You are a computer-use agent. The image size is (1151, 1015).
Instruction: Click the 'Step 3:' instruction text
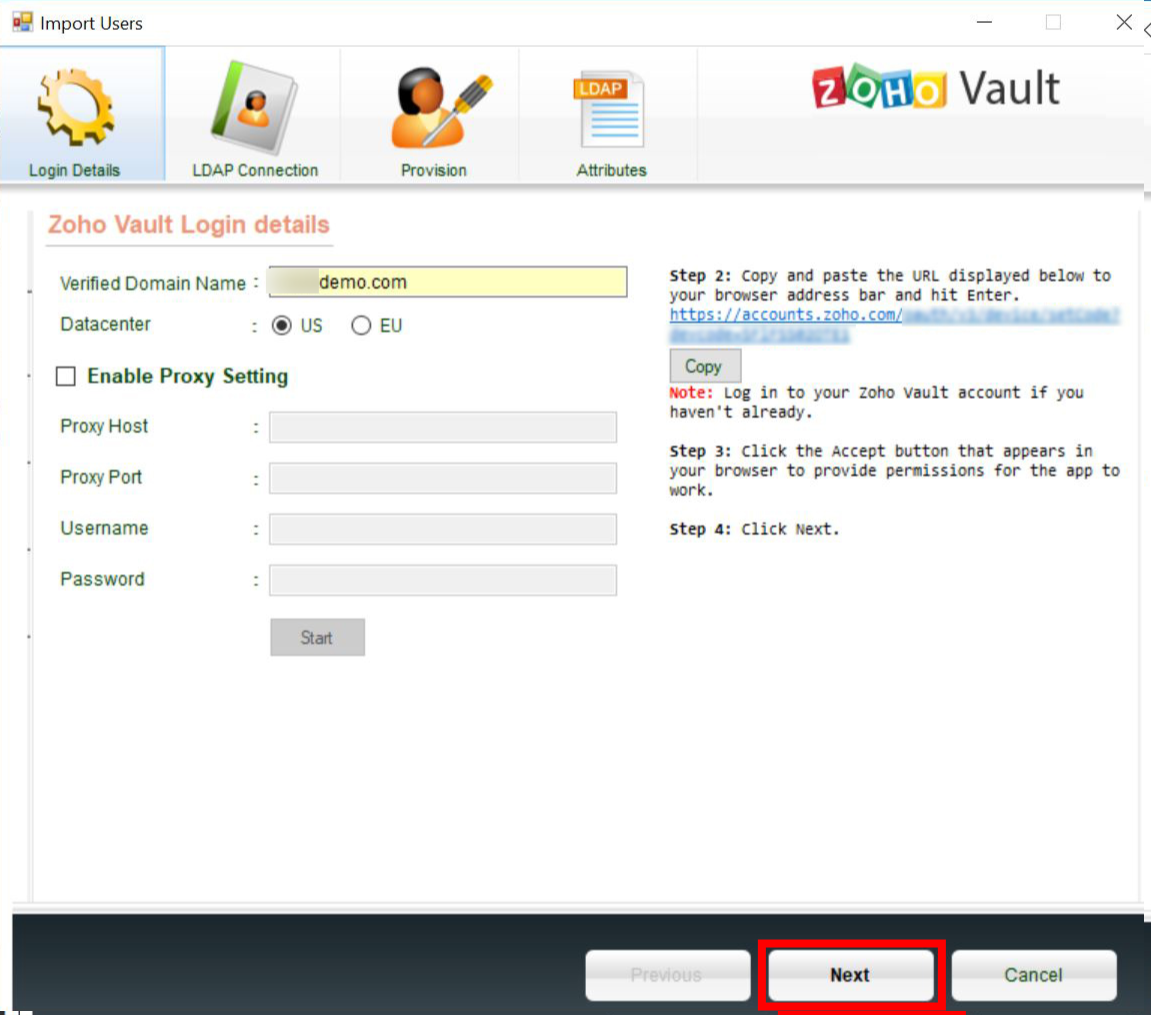click(x=894, y=470)
